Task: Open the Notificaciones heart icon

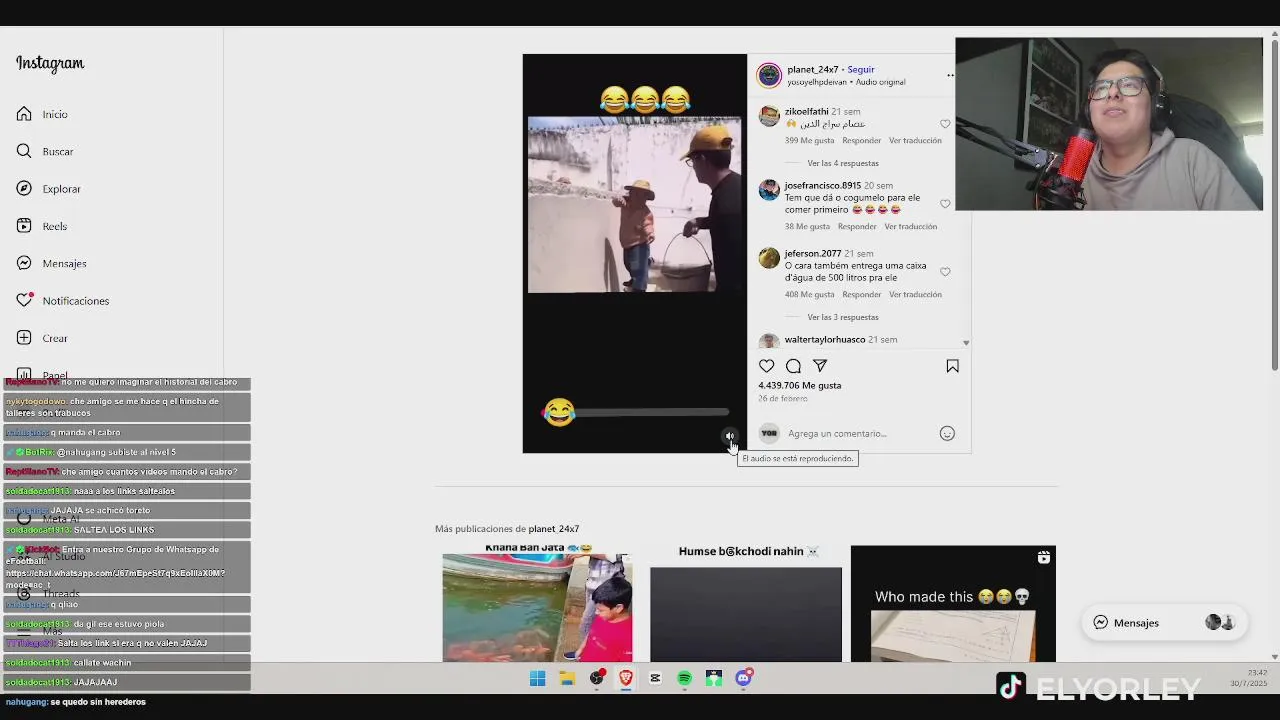Action: 24,300
